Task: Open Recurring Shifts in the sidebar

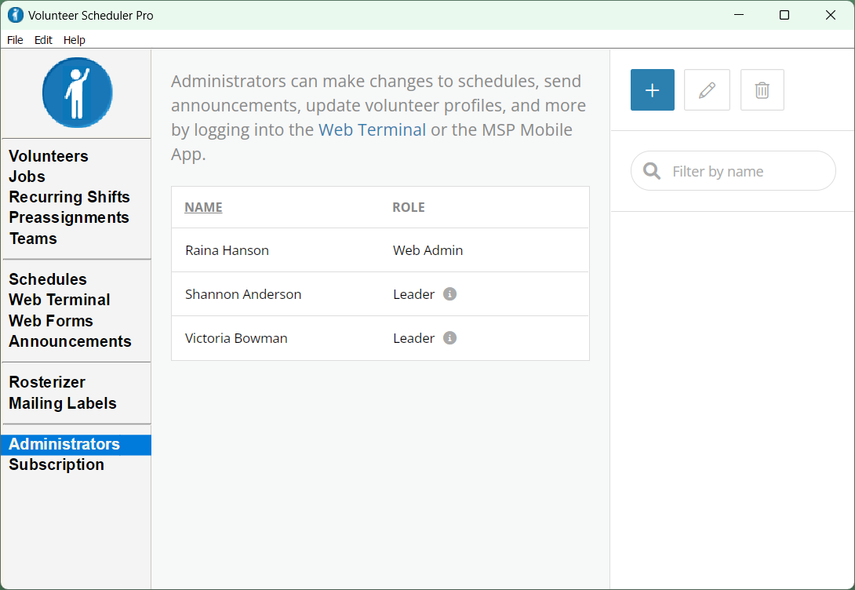Action: click(x=69, y=197)
